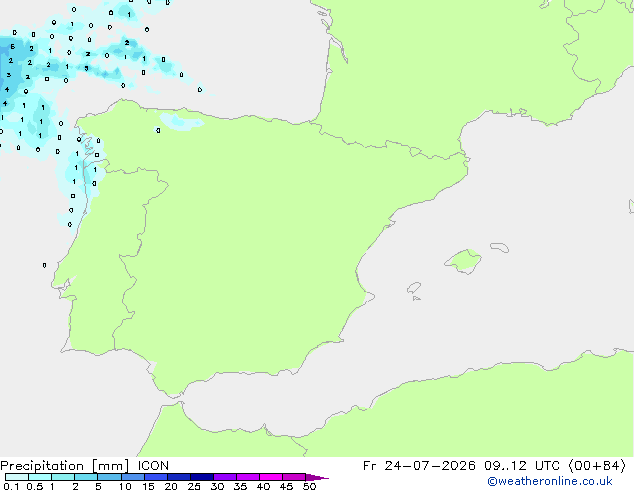Select the darkest navy legend swatch above 25
Viewport: 634px width, 490px height.
click(202, 477)
